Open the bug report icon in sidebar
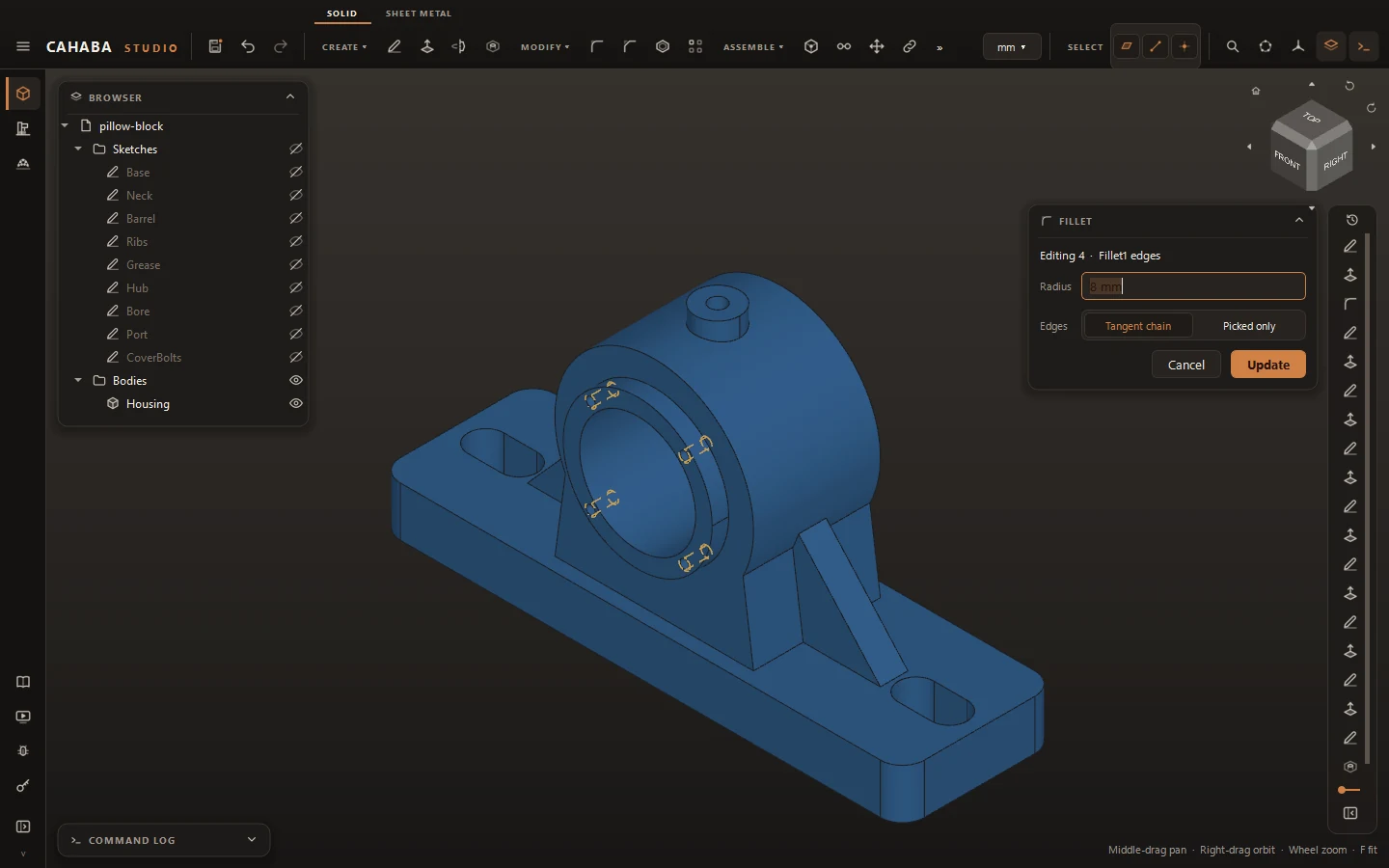 pos(23,751)
